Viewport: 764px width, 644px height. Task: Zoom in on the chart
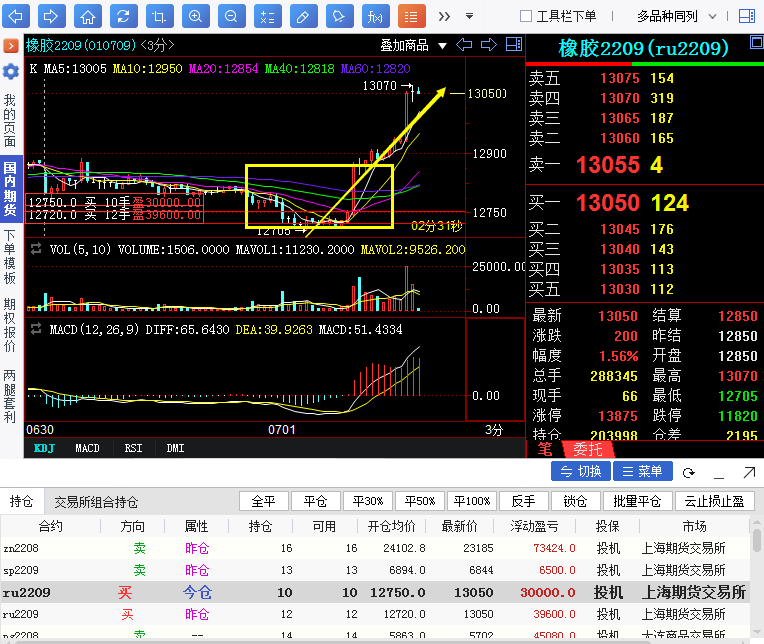[x=196, y=16]
